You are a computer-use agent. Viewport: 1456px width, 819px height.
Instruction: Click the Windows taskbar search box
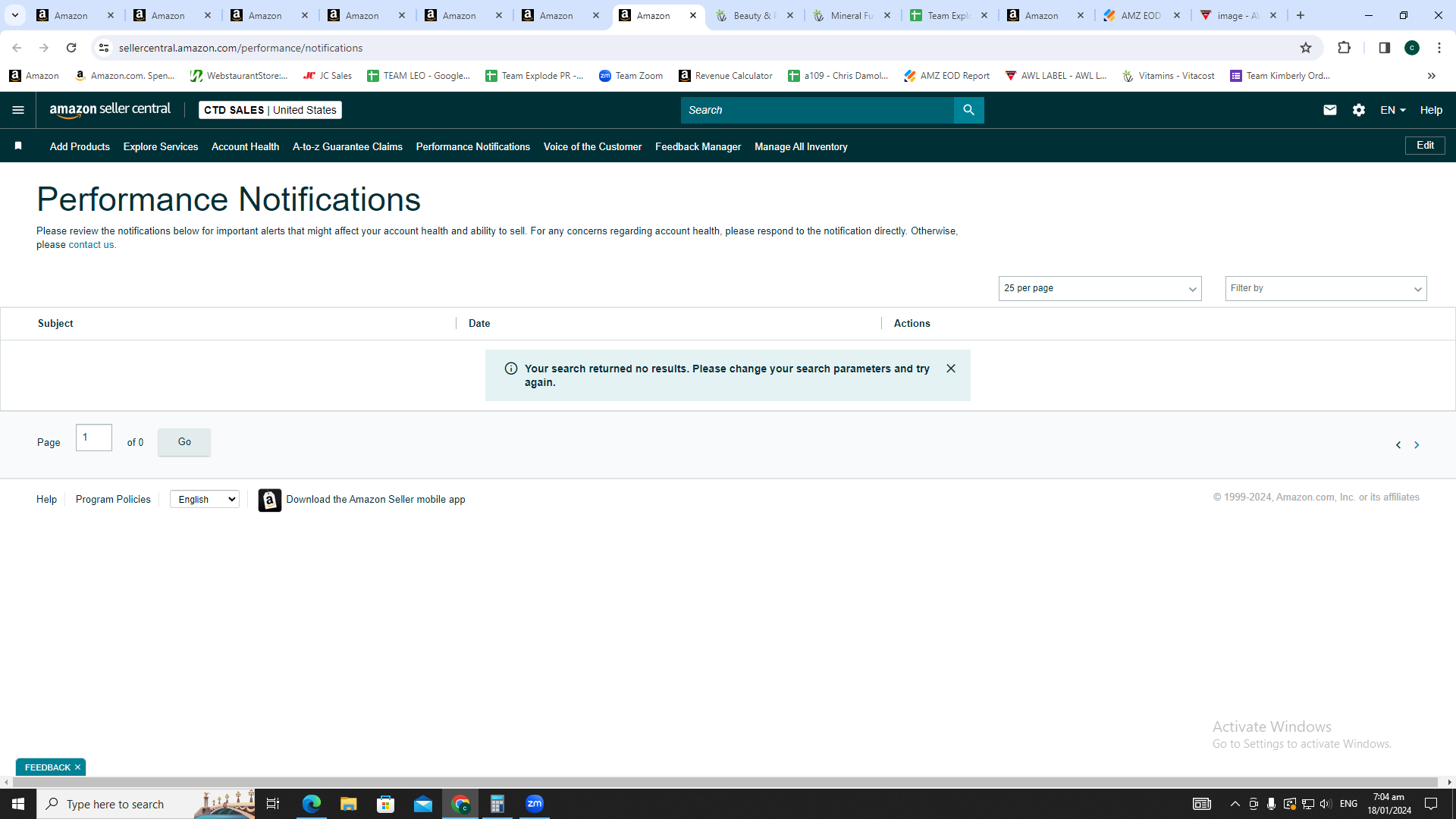(x=146, y=804)
